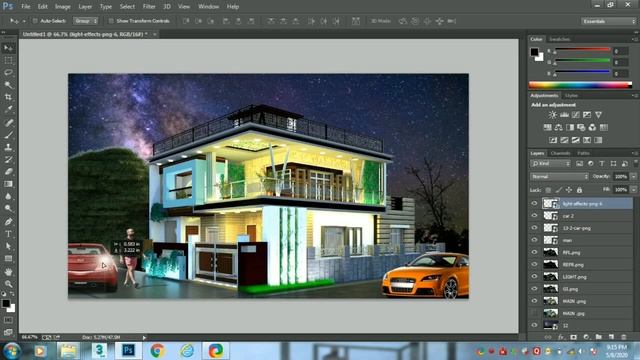Open the Fill slider dropdown arrow

coord(633,190)
